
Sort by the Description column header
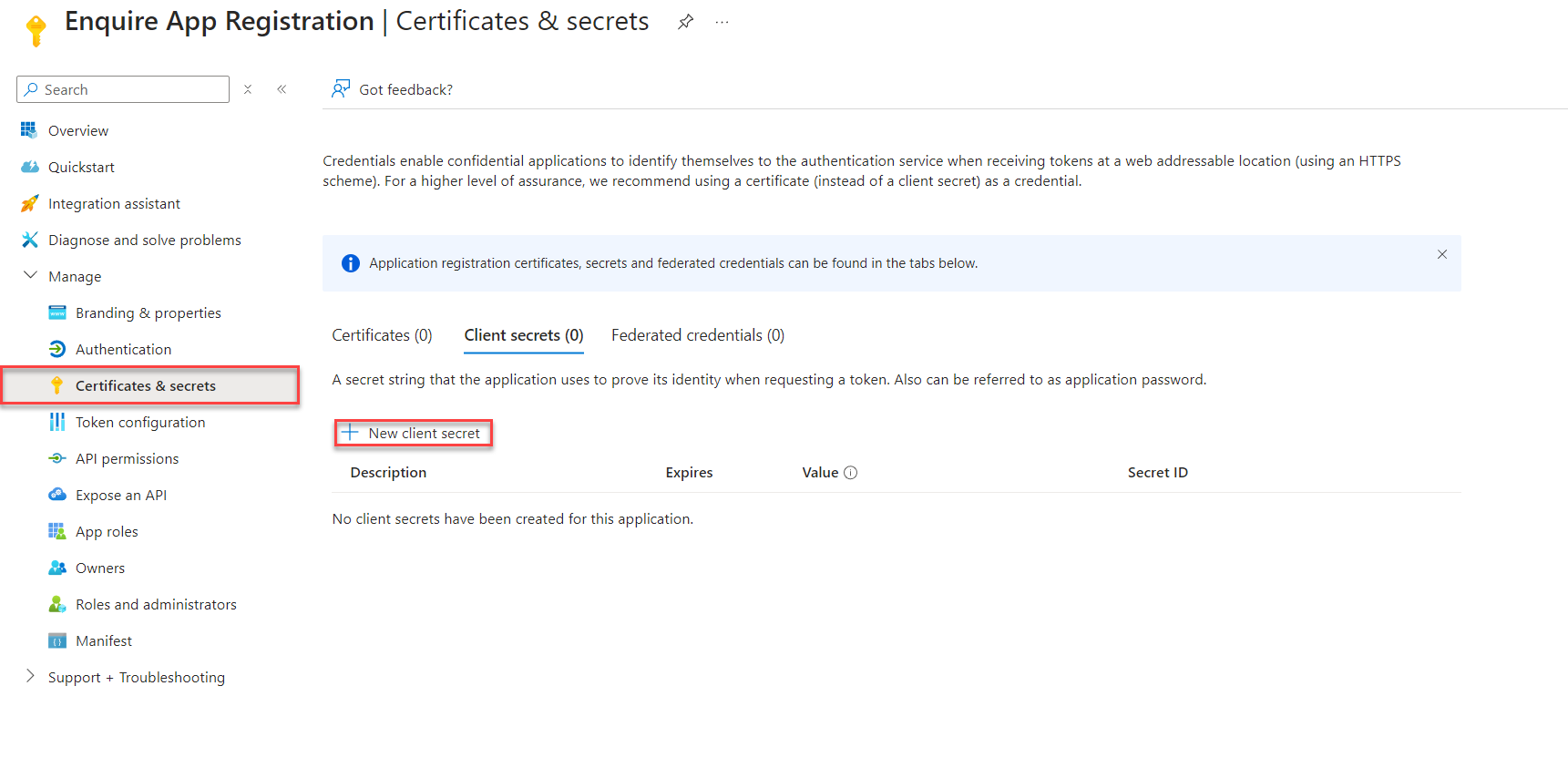point(388,473)
